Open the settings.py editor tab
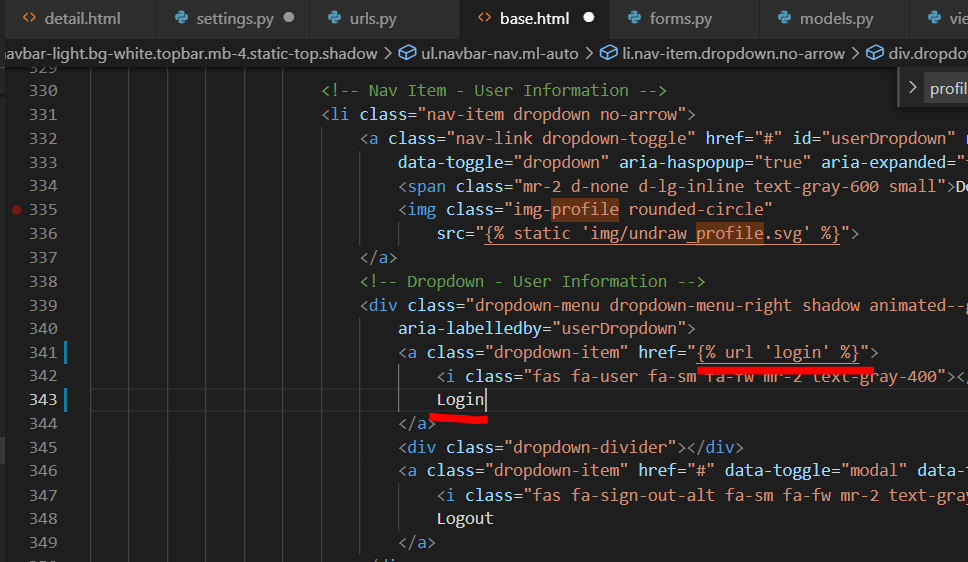This screenshot has width=968, height=562. click(x=233, y=19)
